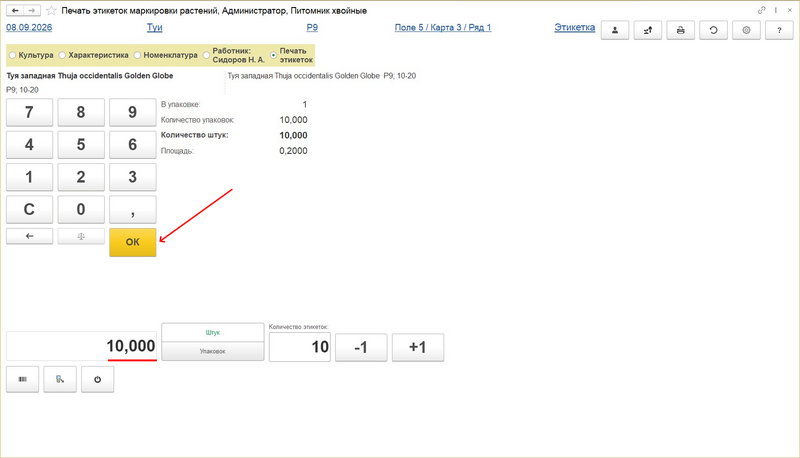Screen dimensions: 800x458
Task: Click the greyed scales button beside OK
Action: (x=81, y=236)
